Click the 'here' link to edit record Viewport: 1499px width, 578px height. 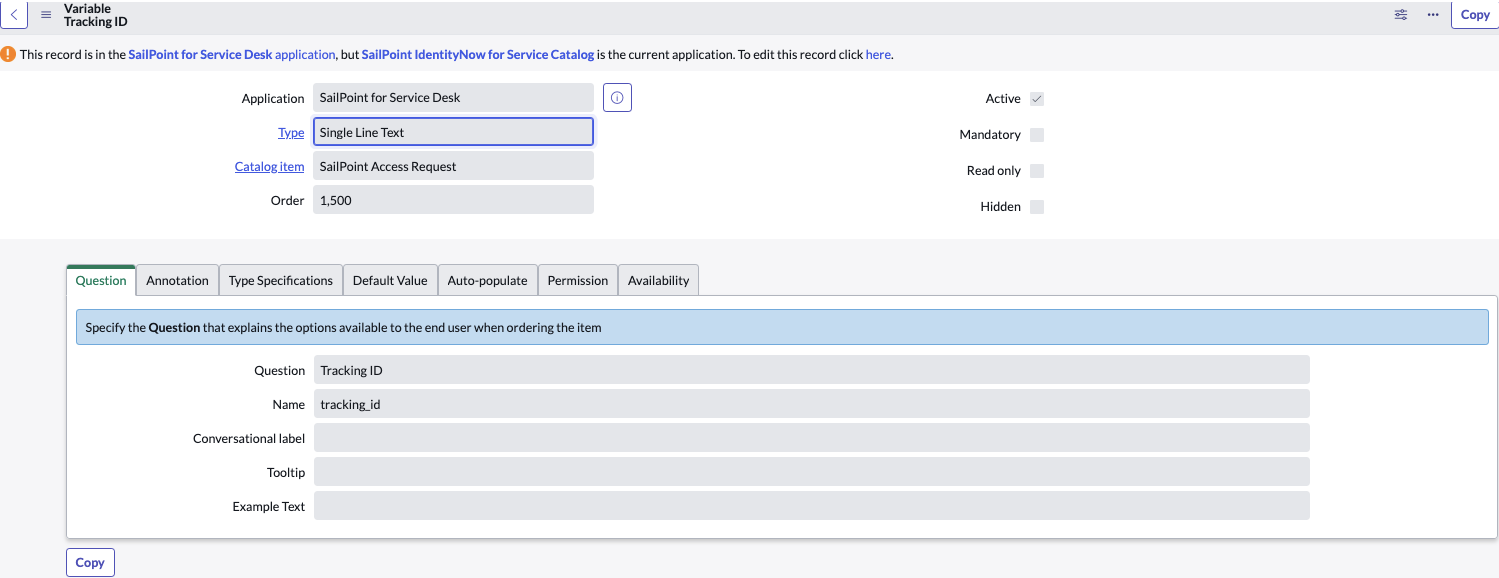tap(878, 55)
